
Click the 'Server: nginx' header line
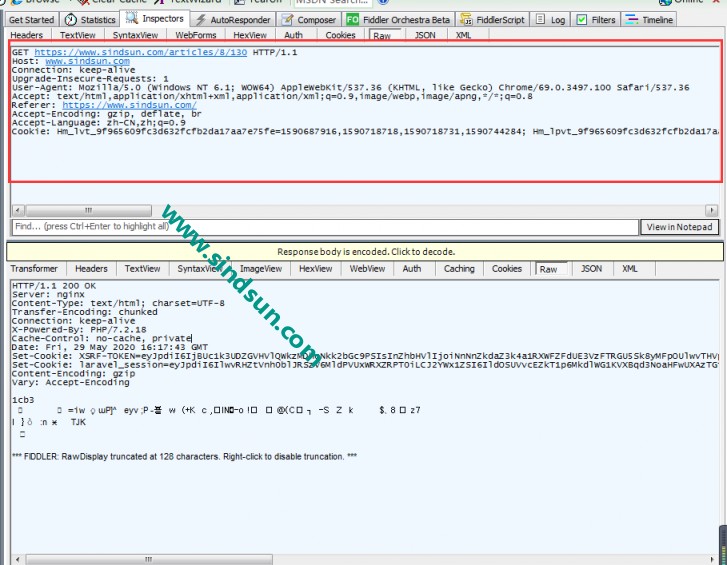click(48, 295)
